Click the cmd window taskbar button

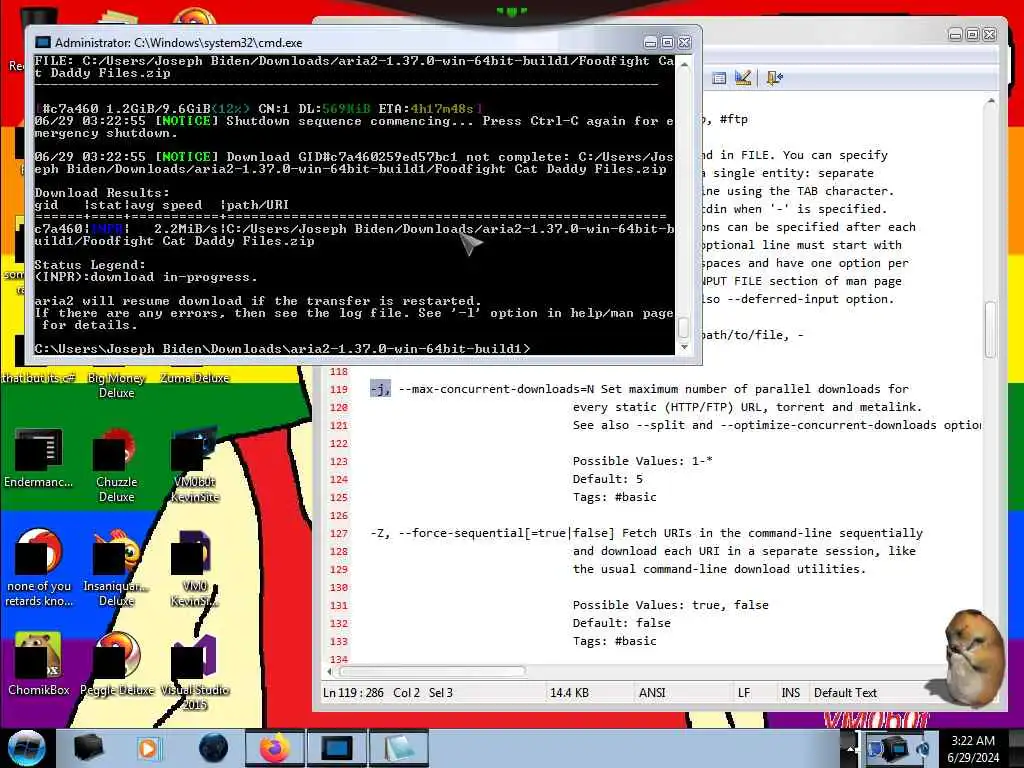(x=337, y=748)
